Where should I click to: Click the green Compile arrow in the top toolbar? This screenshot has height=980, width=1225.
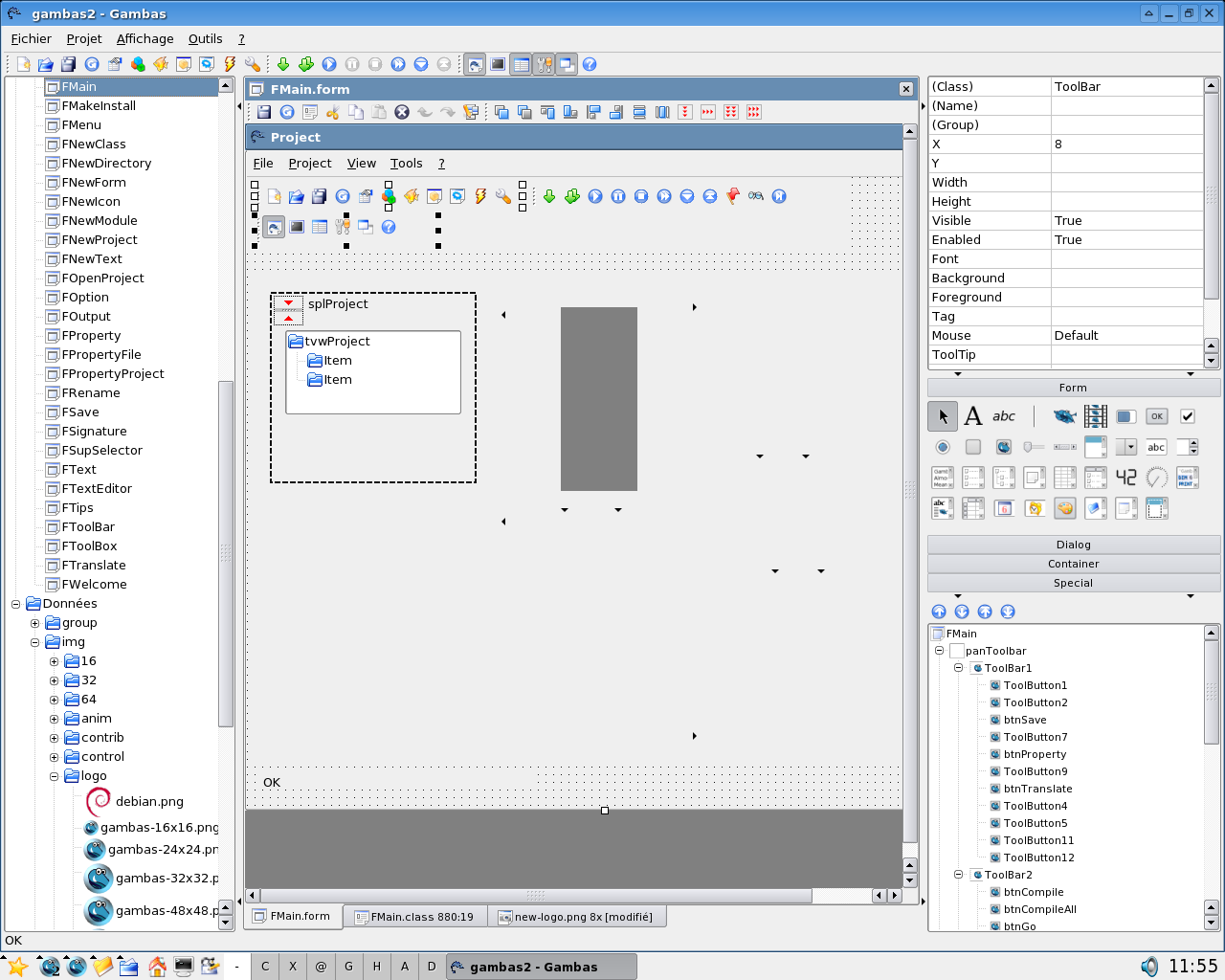[283, 64]
